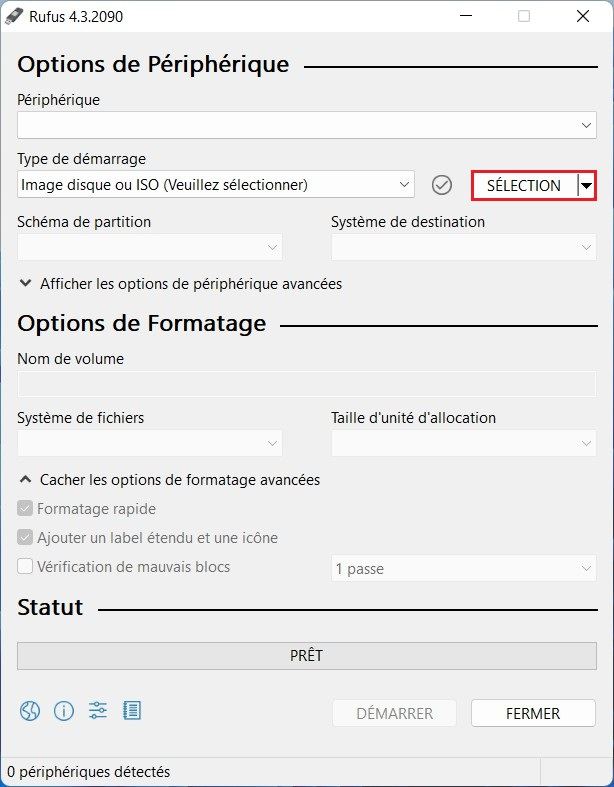Click the Nom de volume field

306,385
